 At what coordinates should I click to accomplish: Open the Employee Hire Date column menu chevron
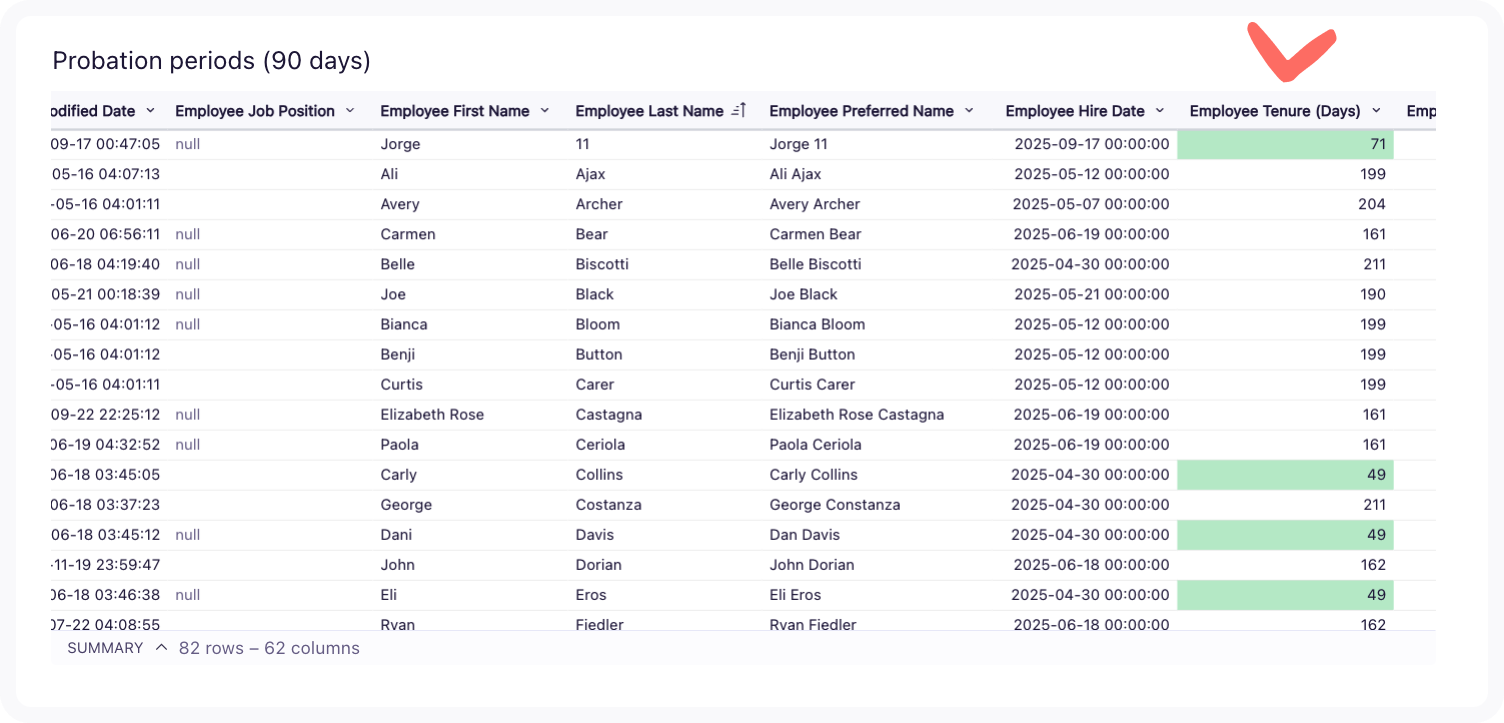pos(1159,111)
